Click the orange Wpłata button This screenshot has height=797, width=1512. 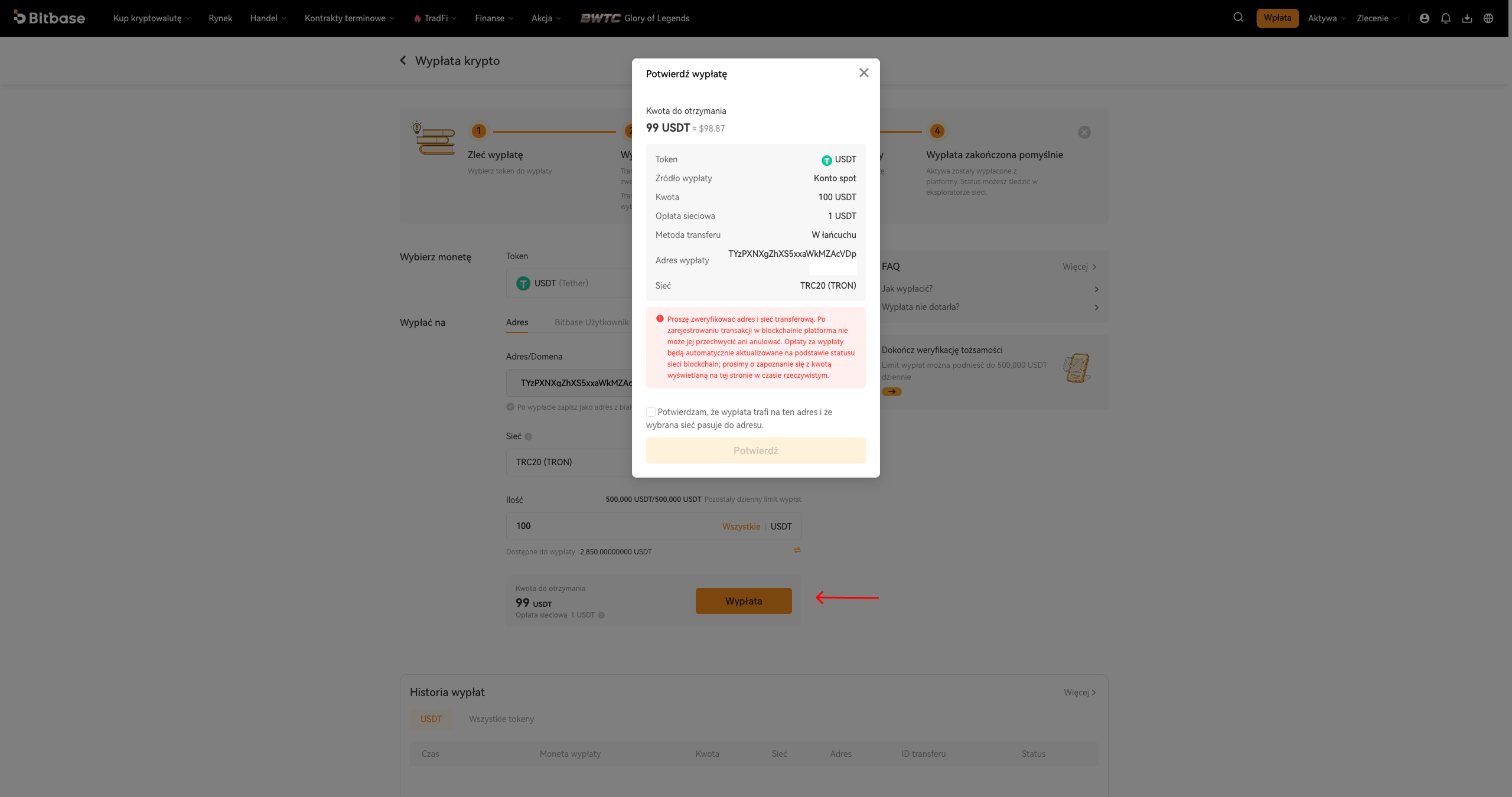pyautogui.click(x=1278, y=18)
